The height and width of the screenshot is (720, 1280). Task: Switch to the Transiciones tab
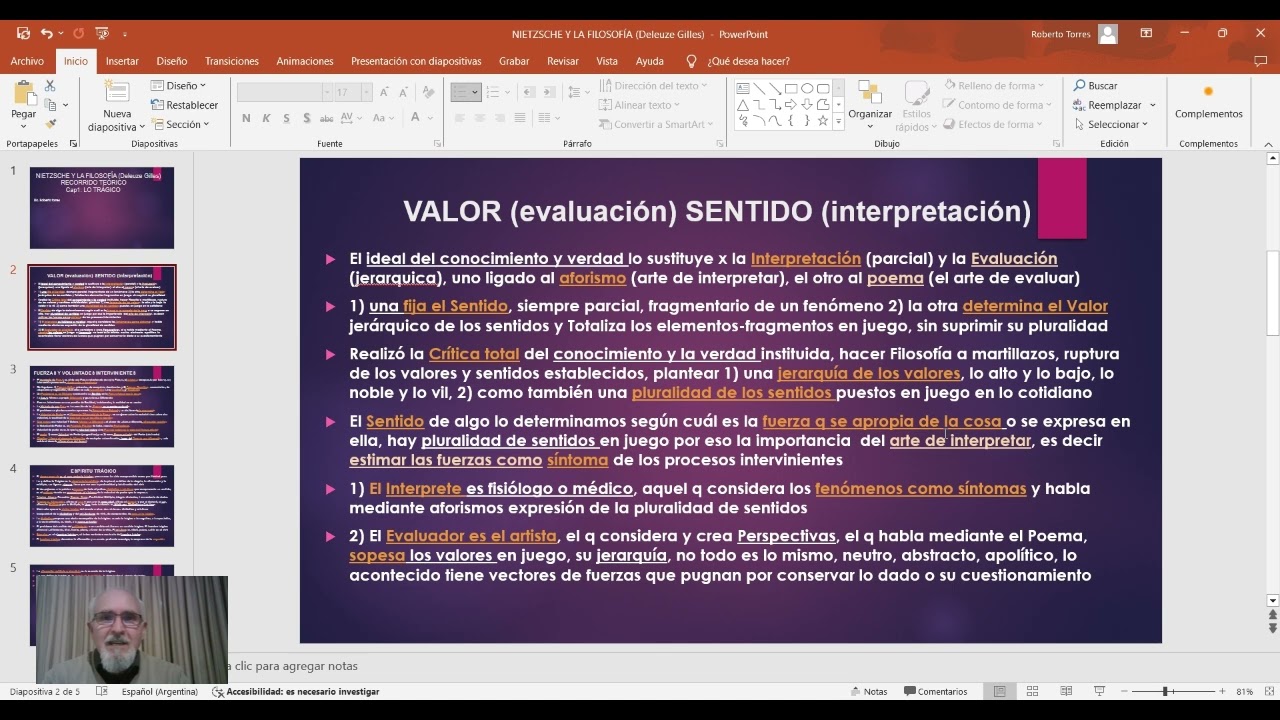232,61
